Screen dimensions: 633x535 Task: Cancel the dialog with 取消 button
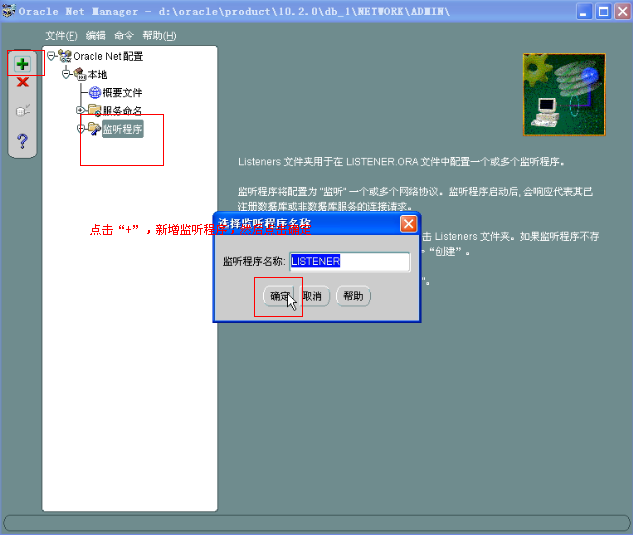[313, 296]
